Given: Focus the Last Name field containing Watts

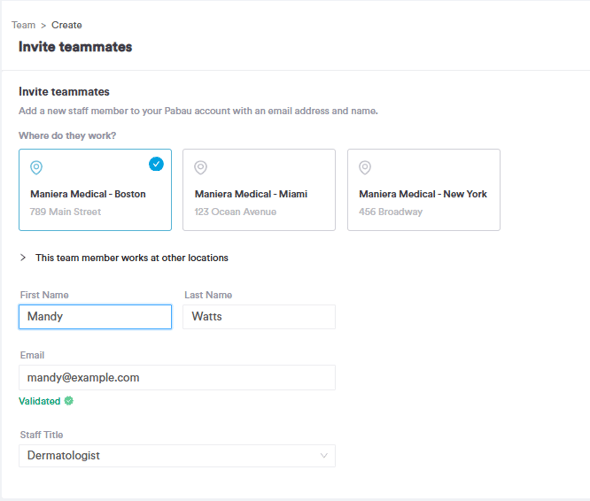Looking at the screenshot, I should click(x=259, y=317).
